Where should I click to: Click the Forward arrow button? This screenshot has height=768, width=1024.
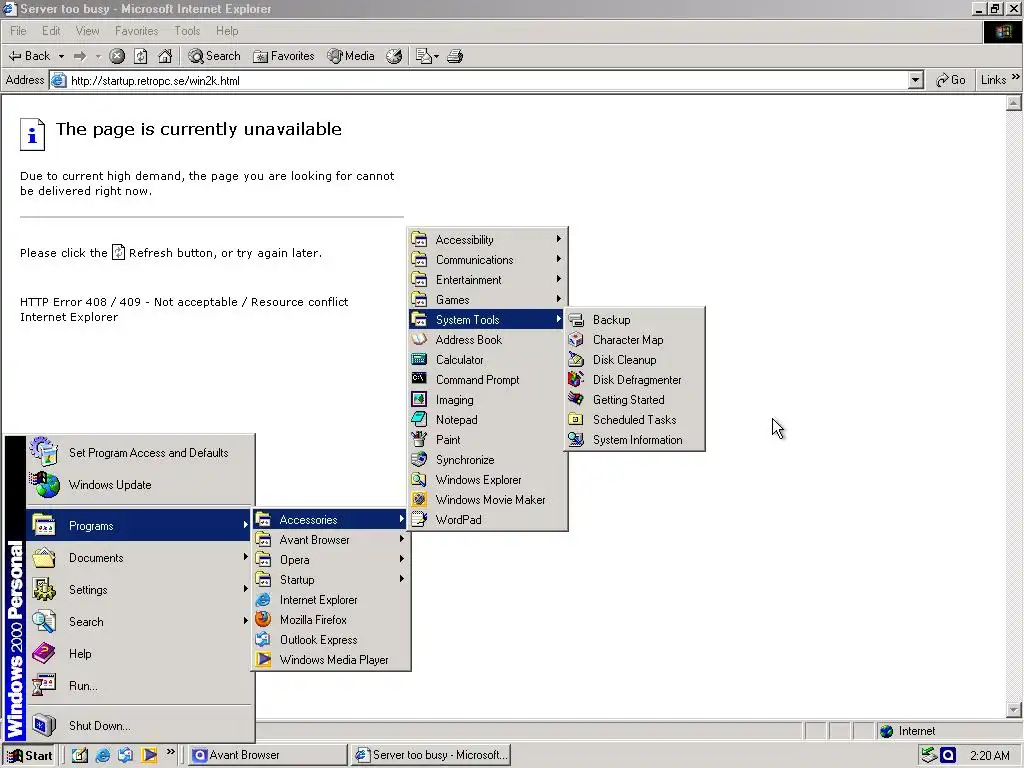pyautogui.click(x=80, y=56)
